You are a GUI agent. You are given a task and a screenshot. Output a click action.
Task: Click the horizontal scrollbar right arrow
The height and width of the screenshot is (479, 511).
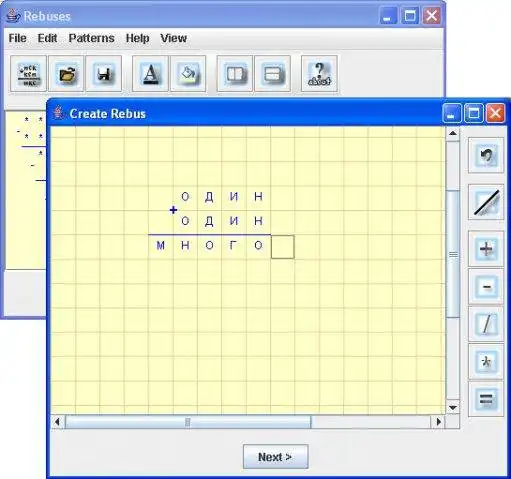click(x=438, y=422)
